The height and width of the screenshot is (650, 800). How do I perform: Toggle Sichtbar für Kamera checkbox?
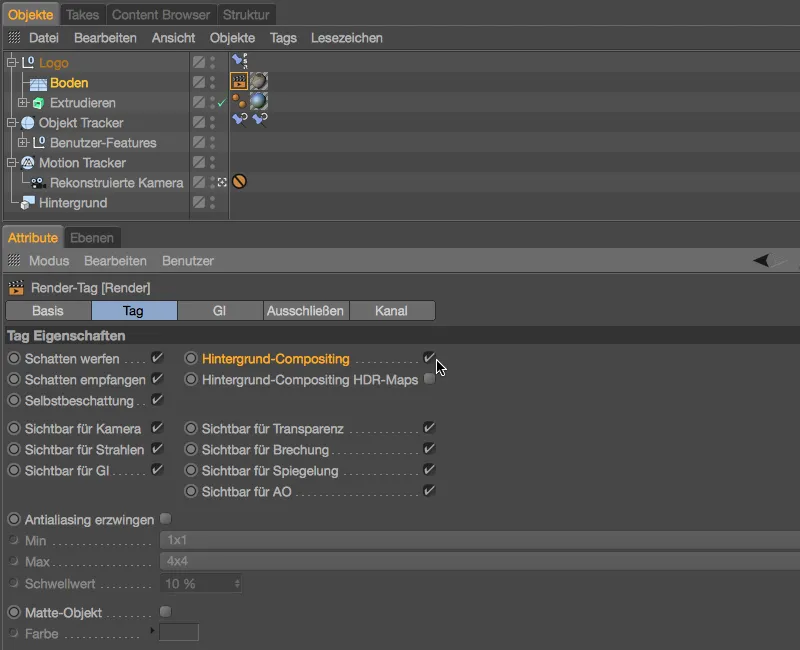157,428
